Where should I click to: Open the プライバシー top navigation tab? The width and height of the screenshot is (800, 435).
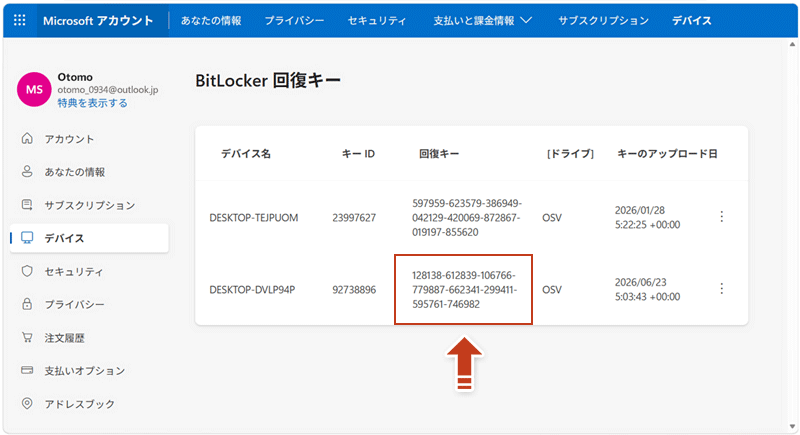(294, 20)
